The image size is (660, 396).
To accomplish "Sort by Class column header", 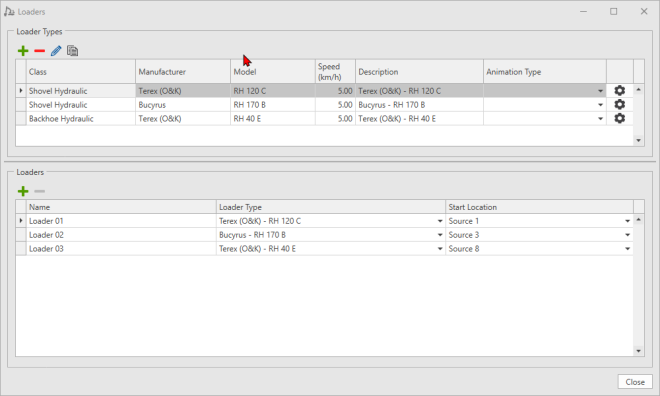I will [80, 72].
